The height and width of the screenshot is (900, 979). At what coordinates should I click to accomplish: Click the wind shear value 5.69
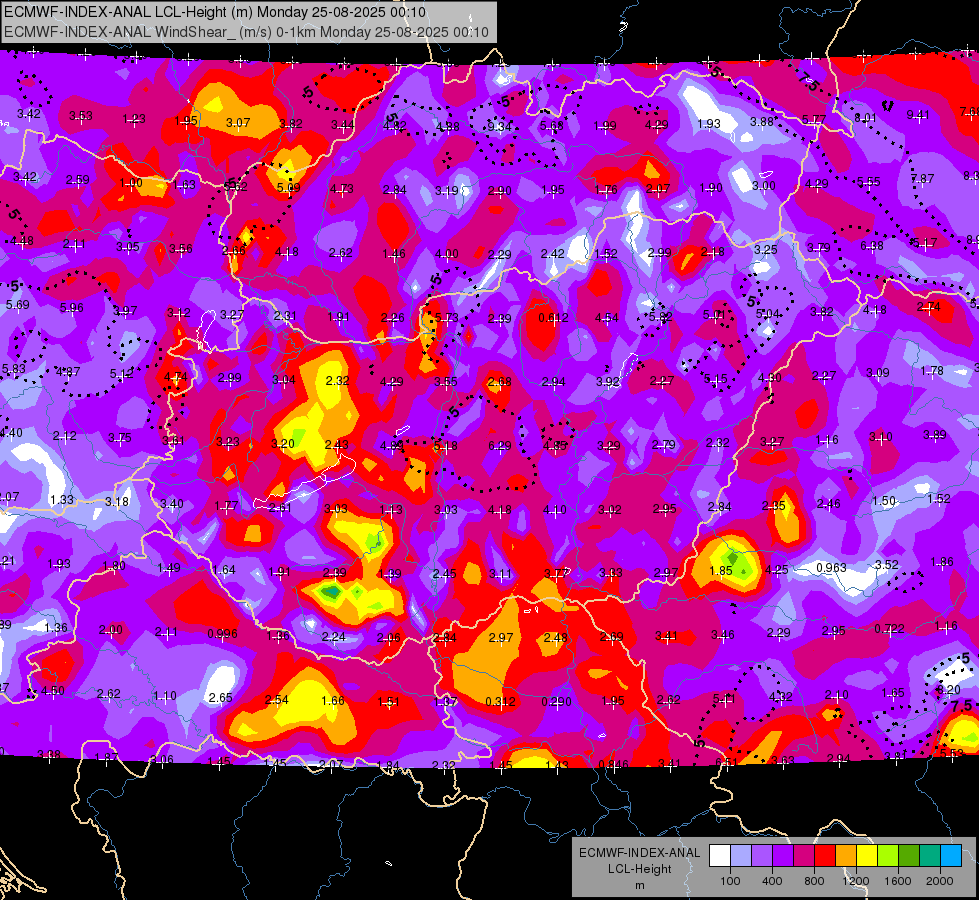pyautogui.click(x=17, y=305)
